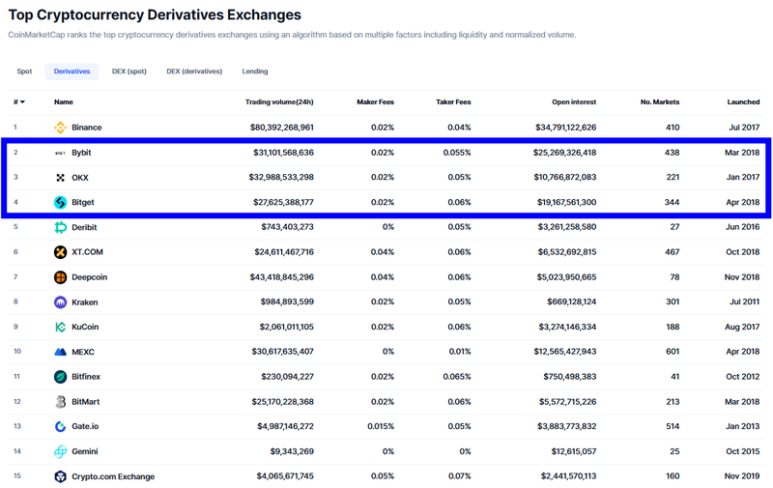The height and width of the screenshot is (488, 773).
Task: Click Binance trading volume $80,392,268,961
Action: [x=282, y=128]
